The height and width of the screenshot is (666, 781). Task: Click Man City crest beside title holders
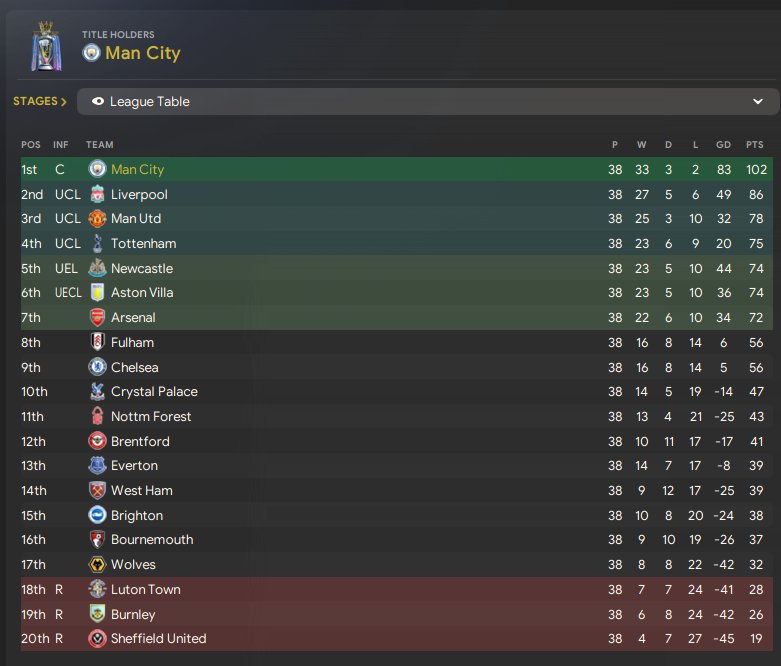coord(91,52)
